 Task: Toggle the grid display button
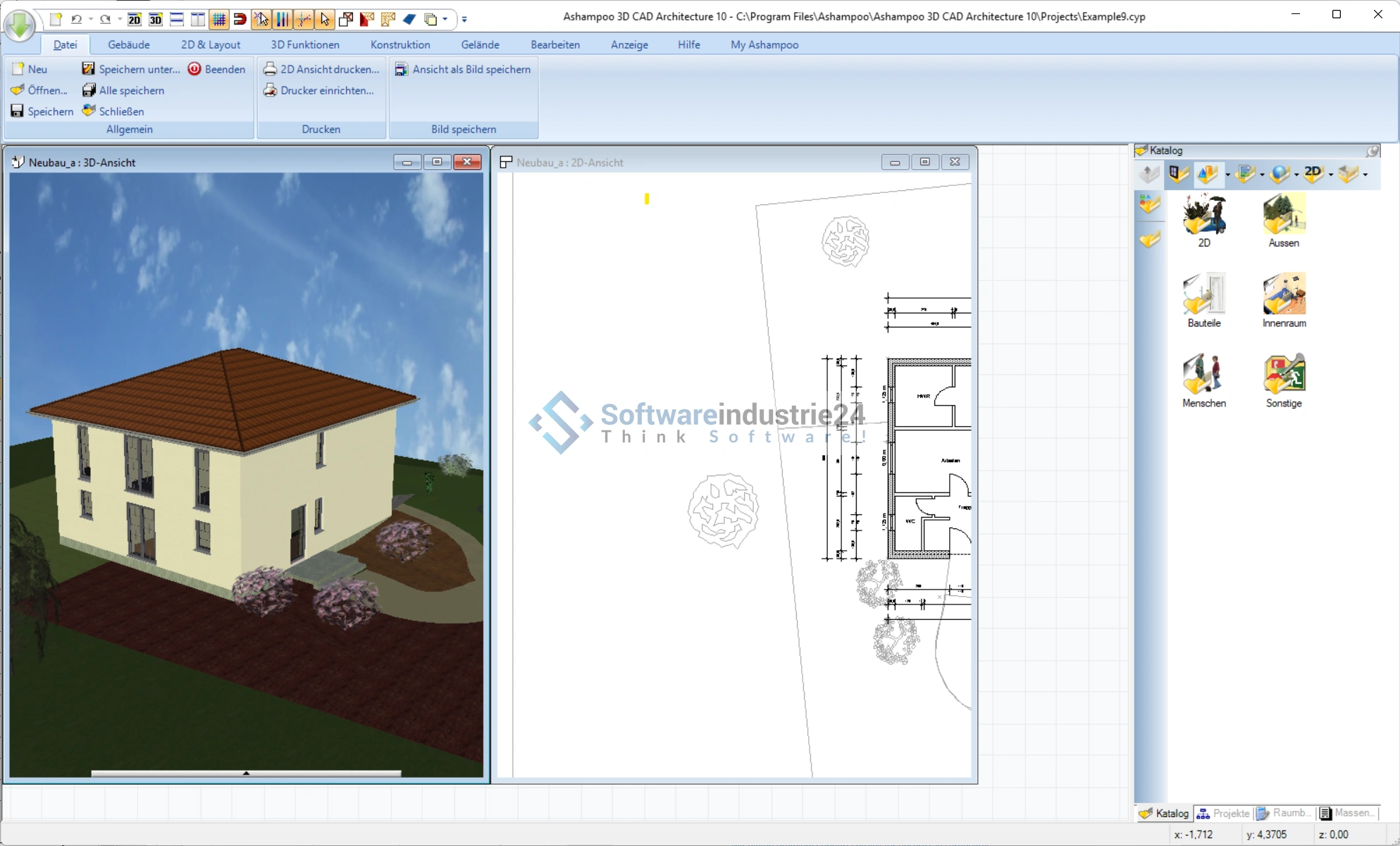click(218, 19)
